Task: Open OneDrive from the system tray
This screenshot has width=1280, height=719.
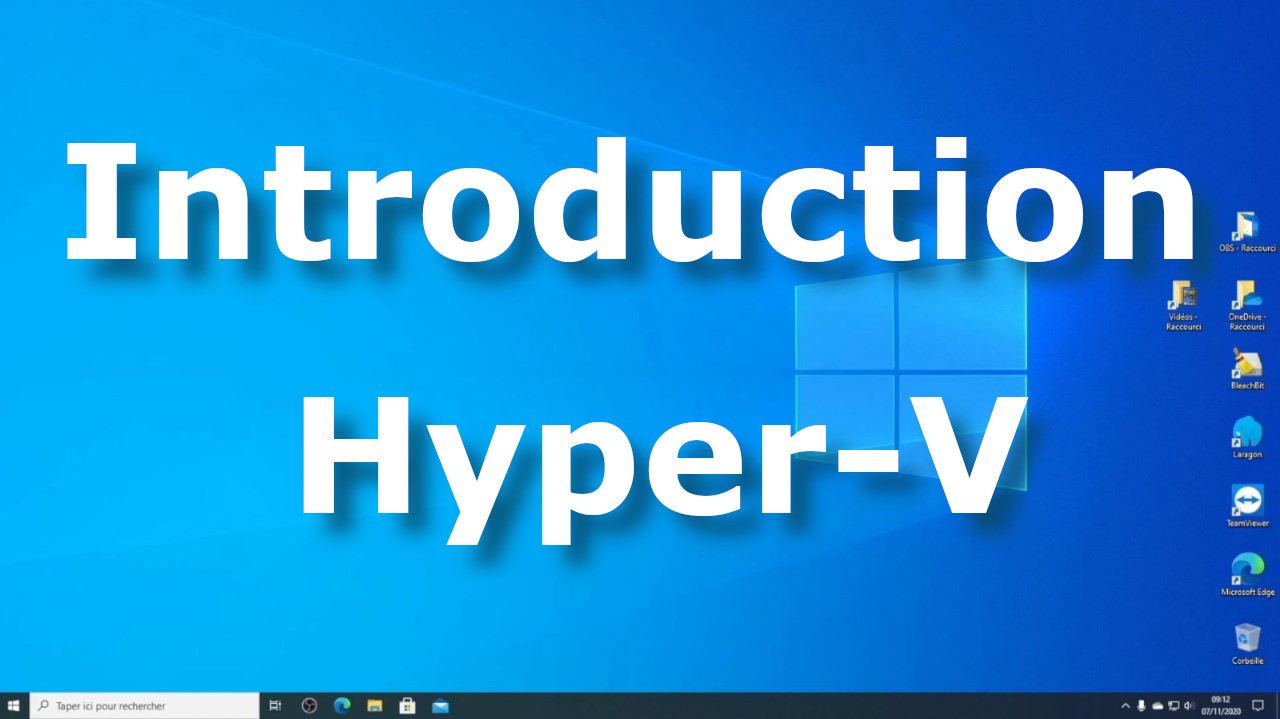Action: [1157, 705]
